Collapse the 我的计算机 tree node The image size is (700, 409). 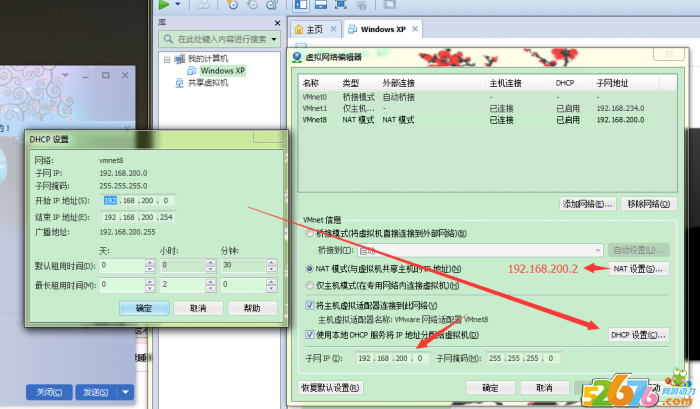167,59
